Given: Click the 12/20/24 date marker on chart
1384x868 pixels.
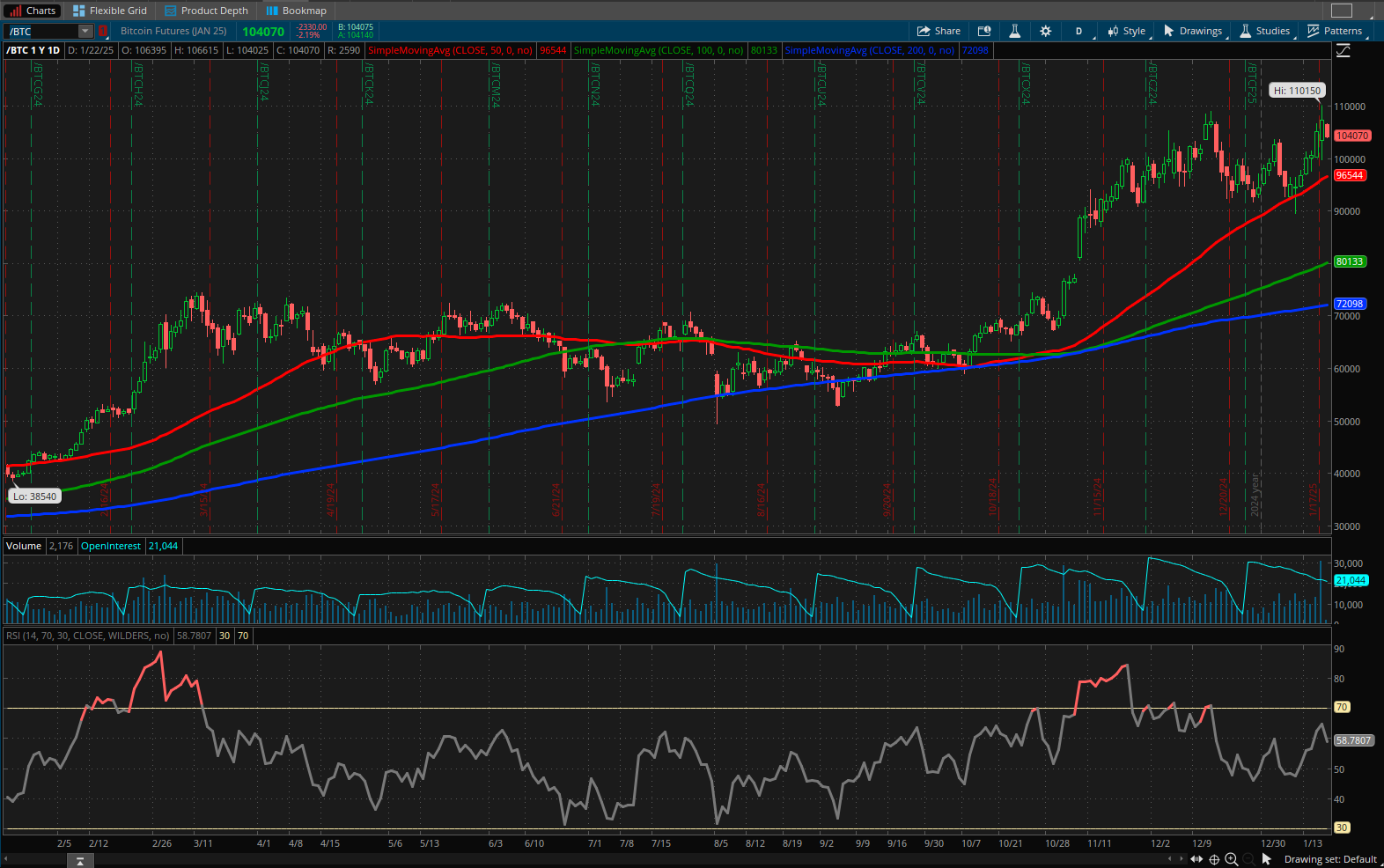Looking at the screenshot, I should click(1224, 497).
